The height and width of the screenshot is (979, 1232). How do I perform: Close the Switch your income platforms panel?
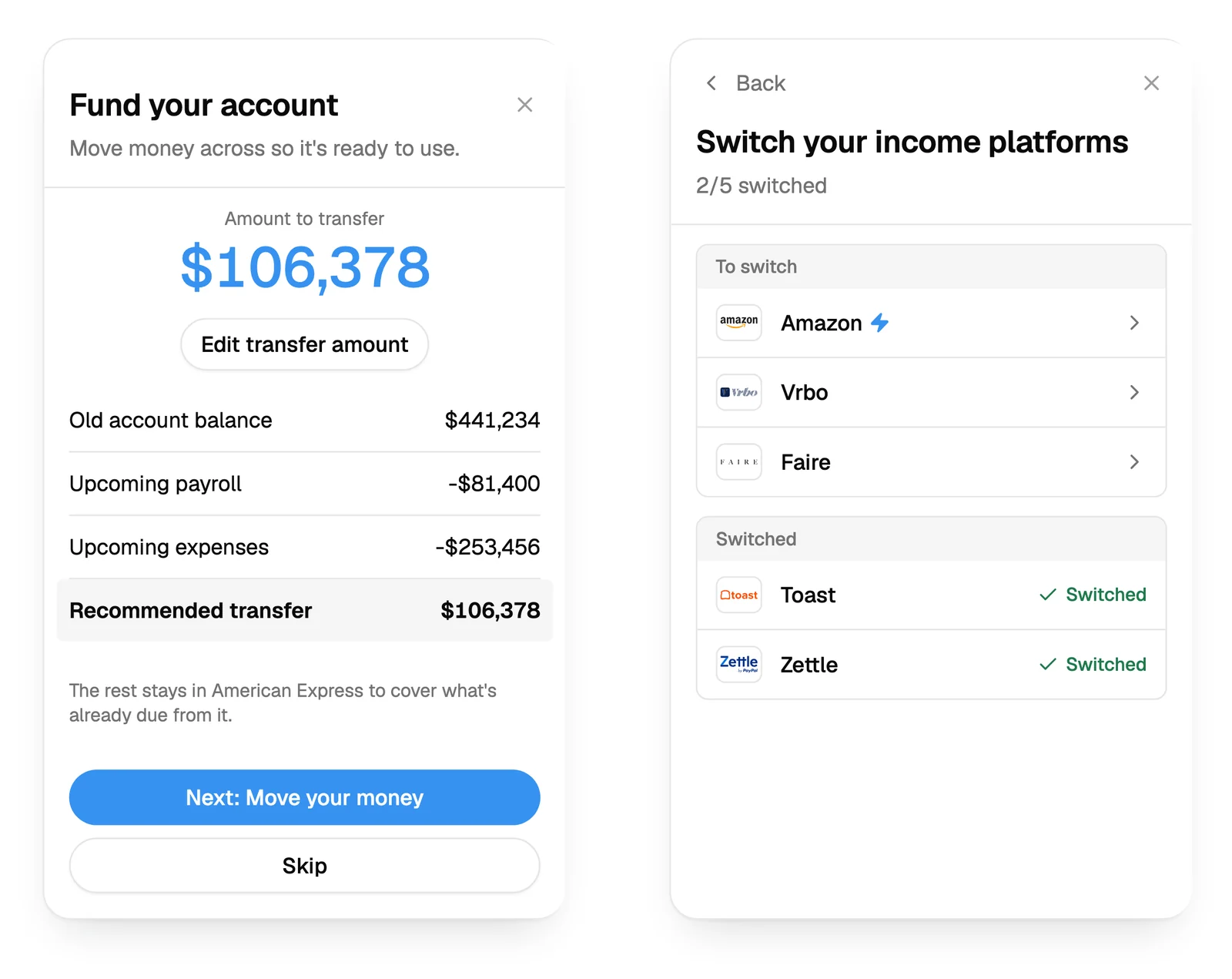click(x=1151, y=83)
